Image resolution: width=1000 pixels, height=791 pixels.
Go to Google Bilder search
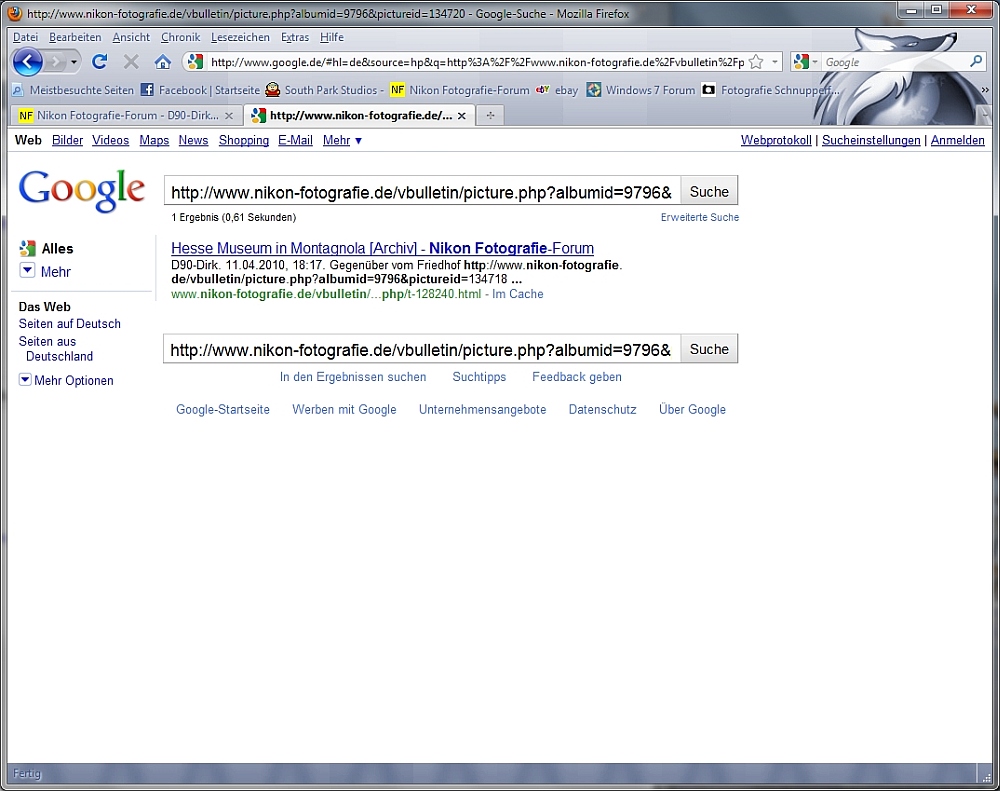click(x=67, y=140)
